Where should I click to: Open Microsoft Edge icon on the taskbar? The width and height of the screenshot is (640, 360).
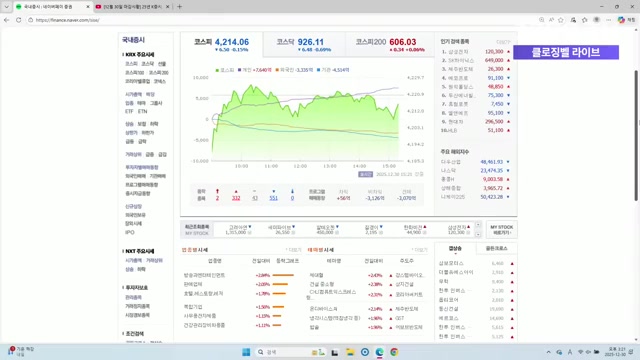click(x=379, y=352)
